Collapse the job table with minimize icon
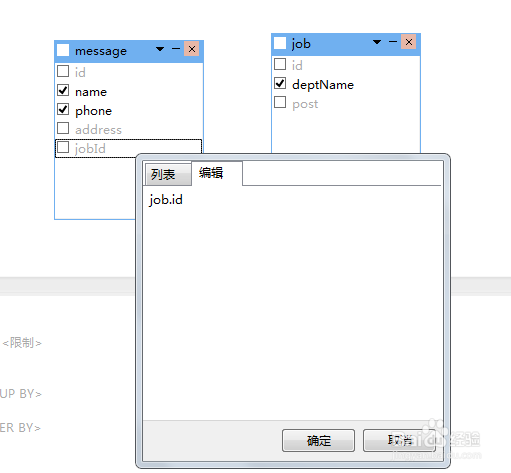Viewport: 511px width, 473px height. [x=393, y=42]
